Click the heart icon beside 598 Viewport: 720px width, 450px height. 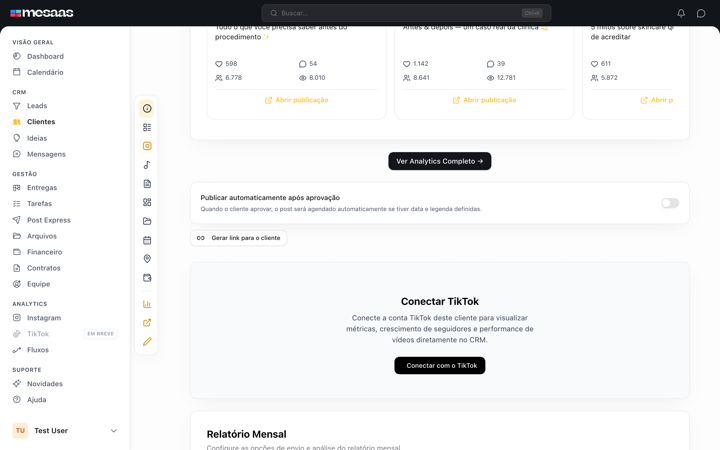219,64
